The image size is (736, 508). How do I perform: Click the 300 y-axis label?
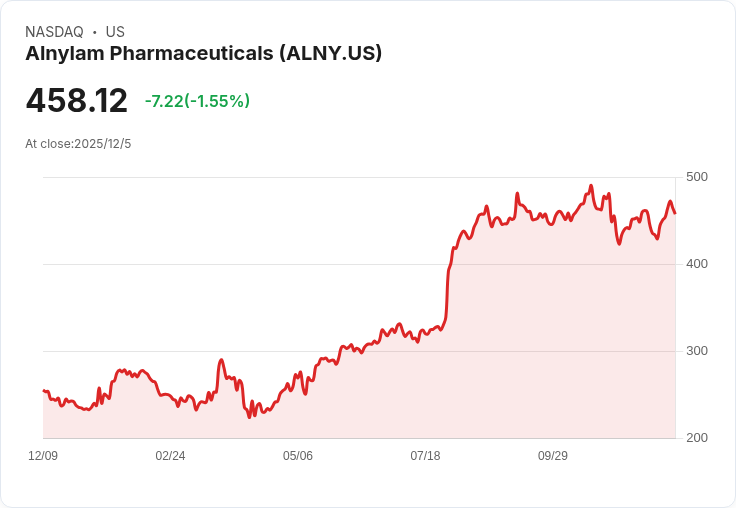[697, 351]
